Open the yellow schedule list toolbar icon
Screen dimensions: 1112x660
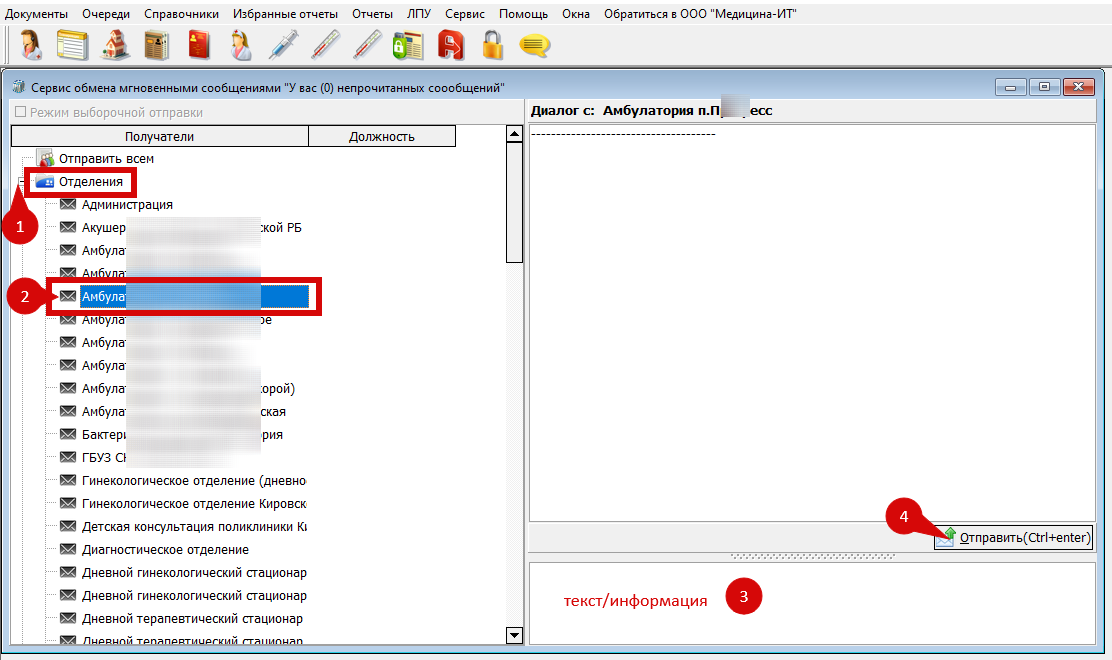pyautogui.click(x=72, y=45)
